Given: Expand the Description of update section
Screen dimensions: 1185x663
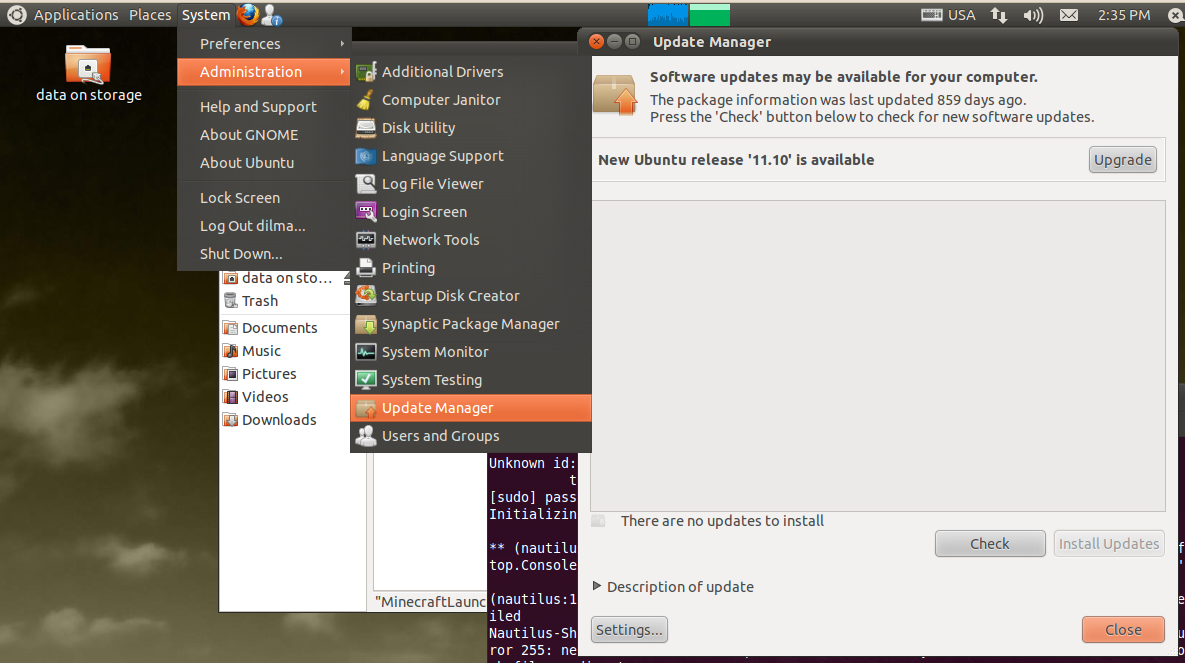Looking at the screenshot, I should (598, 587).
